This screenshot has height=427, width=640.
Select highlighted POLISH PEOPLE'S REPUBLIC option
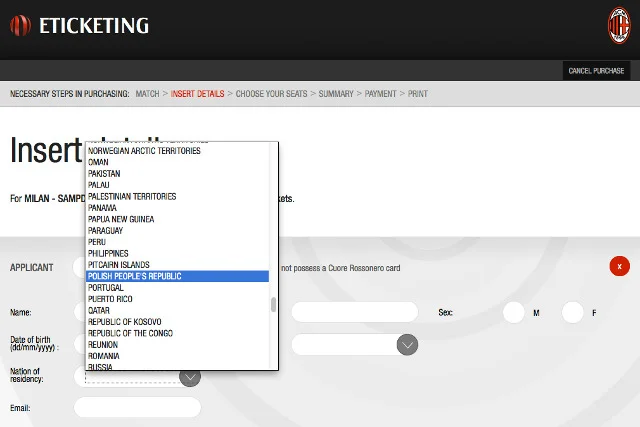[x=178, y=276]
